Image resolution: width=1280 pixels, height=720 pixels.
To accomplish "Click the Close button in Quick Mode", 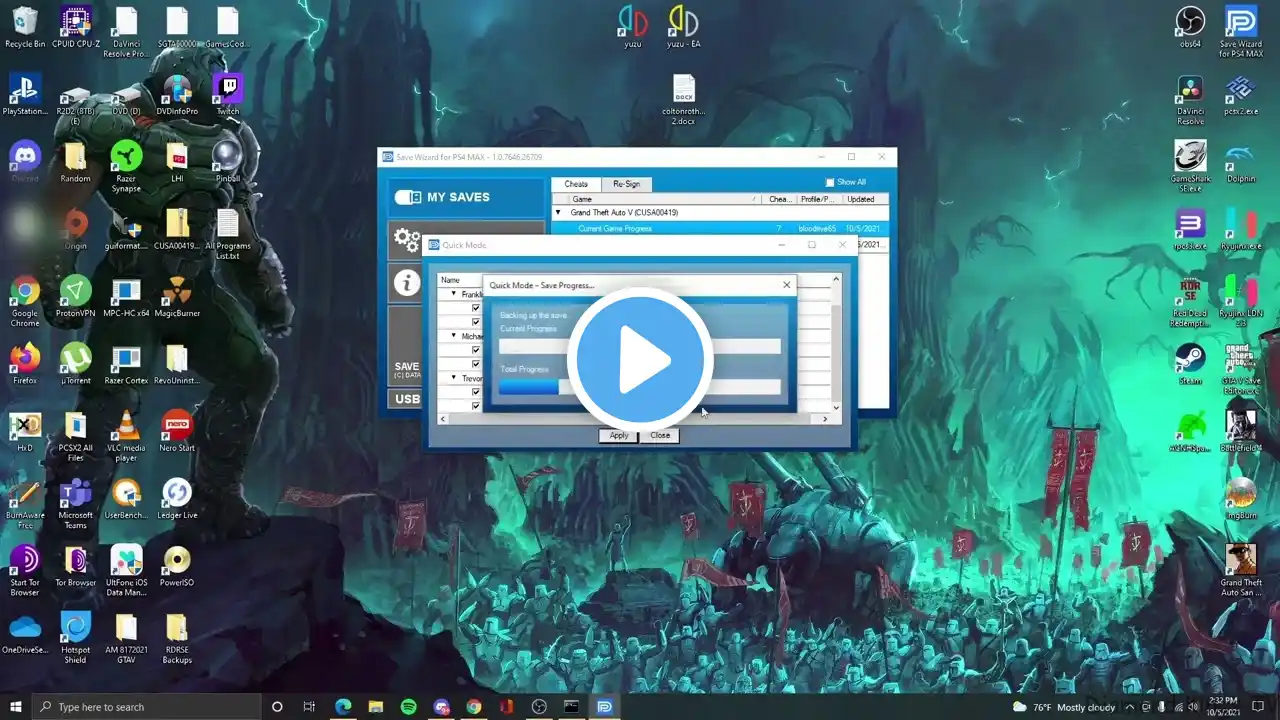I will click(660, 436).
